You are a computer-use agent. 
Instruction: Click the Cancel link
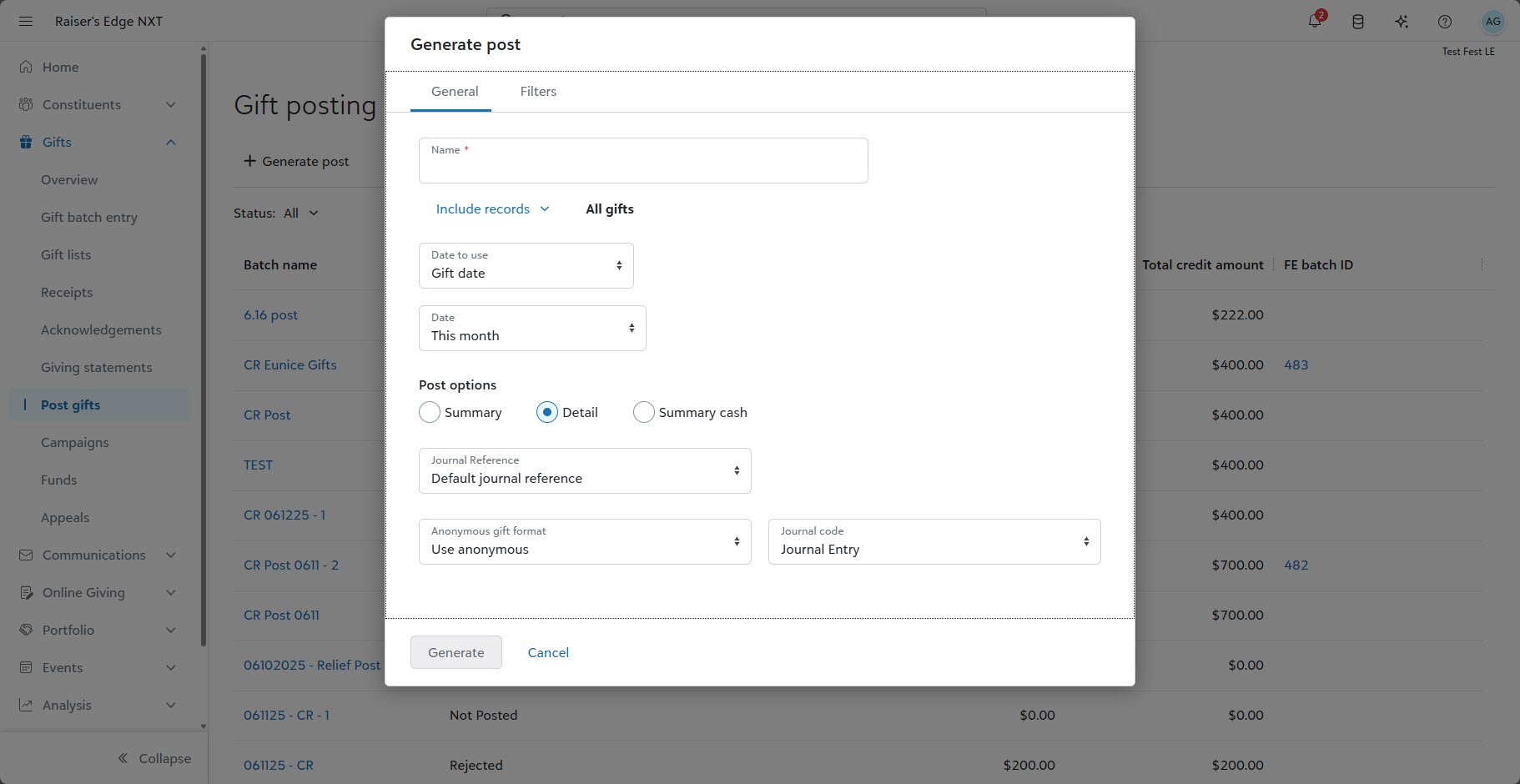point(548,652)
